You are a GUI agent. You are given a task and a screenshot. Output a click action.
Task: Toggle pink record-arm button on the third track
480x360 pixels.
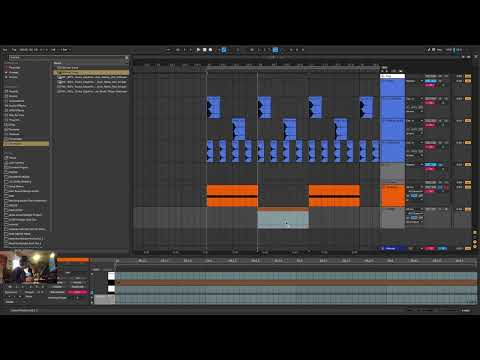(430, 125)
